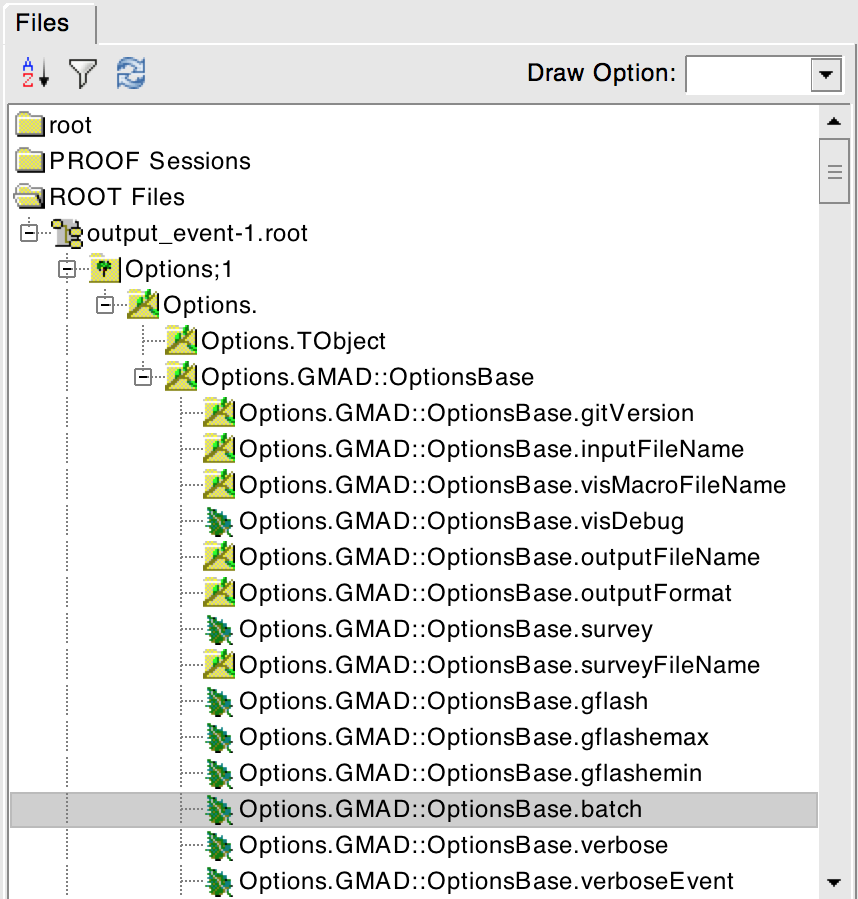Viewport: 858px width, 899px height.
Task: Click the gflash leaf icon
Action: (x=219, y=702)
